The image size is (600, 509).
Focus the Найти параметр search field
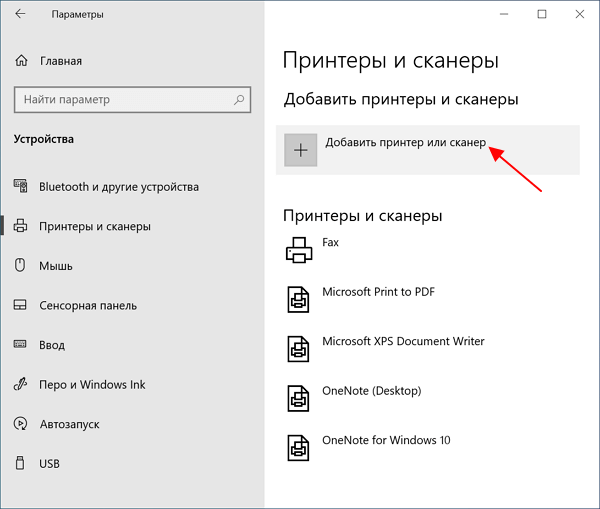click(132, 100)
